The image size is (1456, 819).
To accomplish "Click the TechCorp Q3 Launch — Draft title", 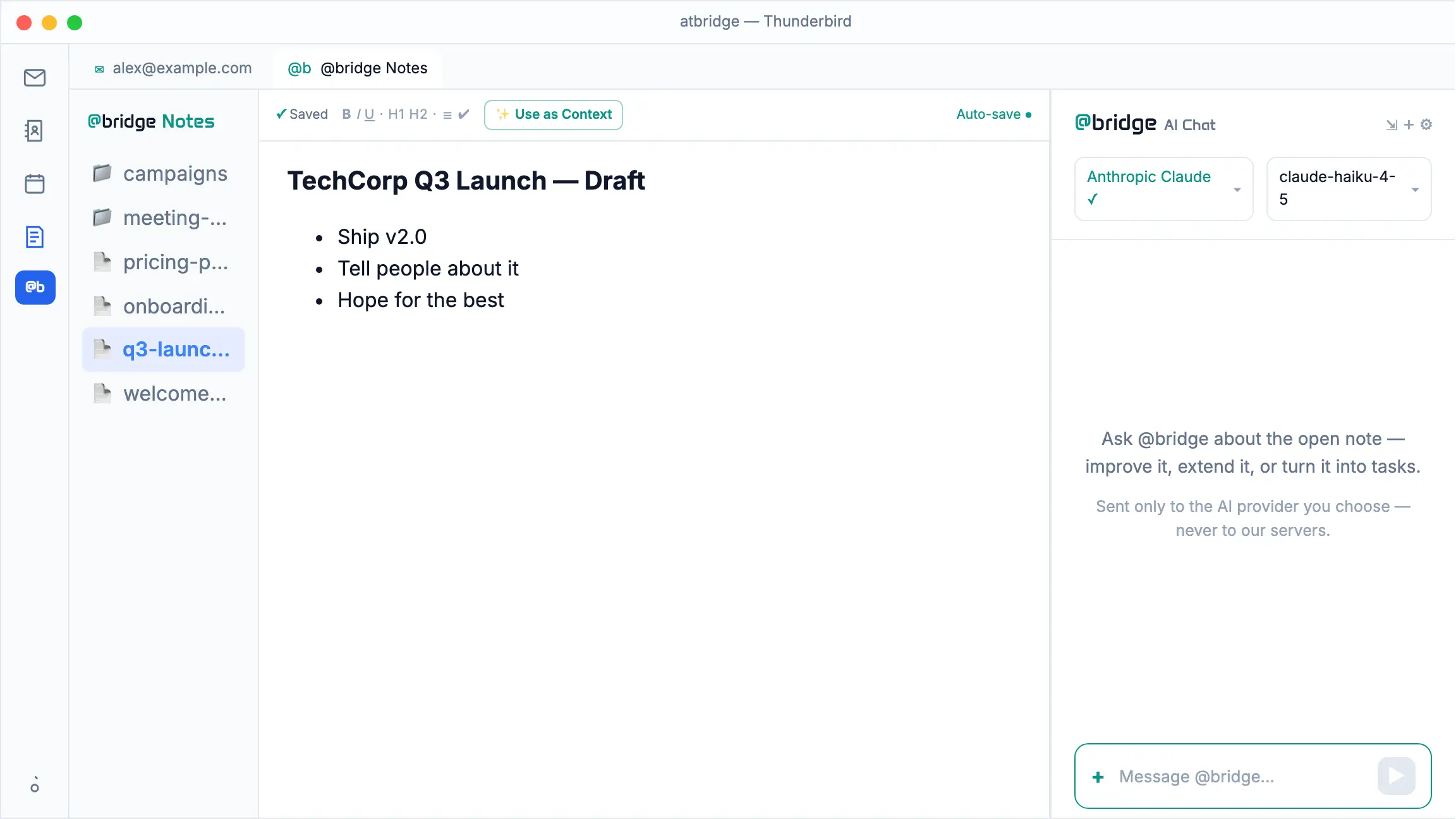I will [466, 181].
